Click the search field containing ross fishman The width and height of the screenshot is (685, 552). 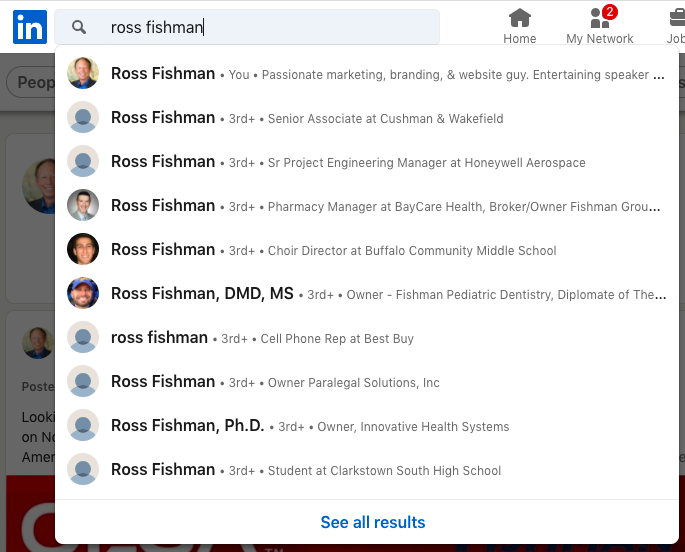[x=247, y=27]
